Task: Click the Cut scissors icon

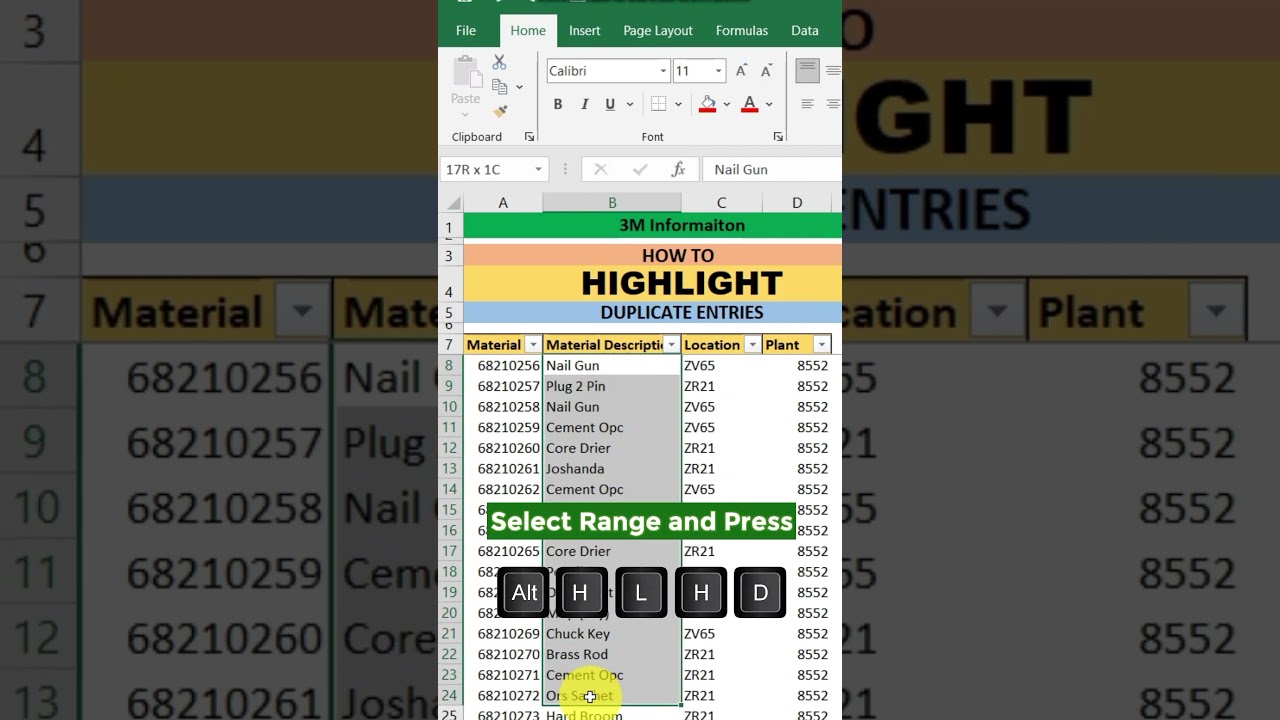Action: 499,63
